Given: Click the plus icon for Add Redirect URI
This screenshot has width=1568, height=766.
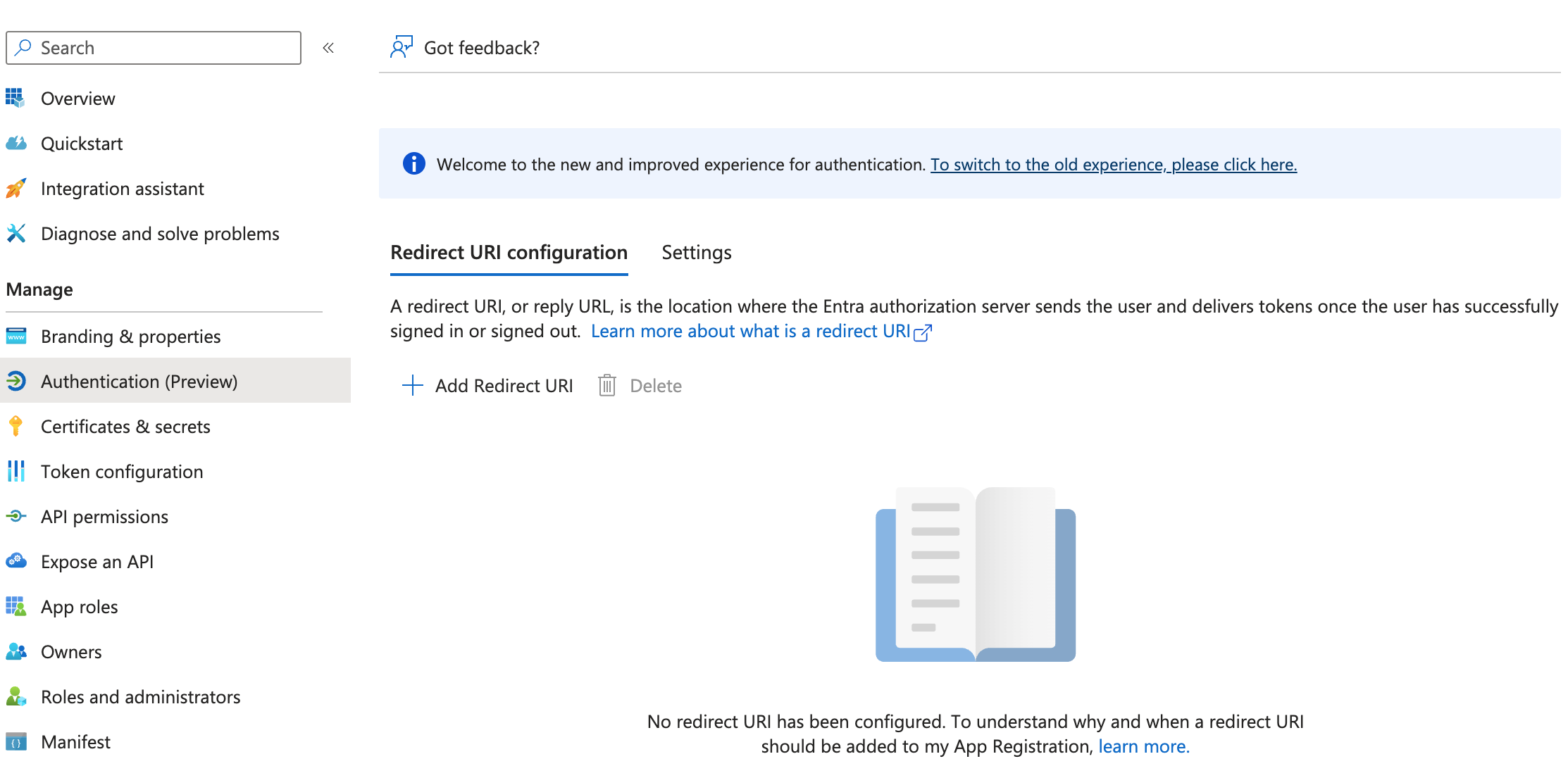Looking at the screenshot, I should coord(412,385).
